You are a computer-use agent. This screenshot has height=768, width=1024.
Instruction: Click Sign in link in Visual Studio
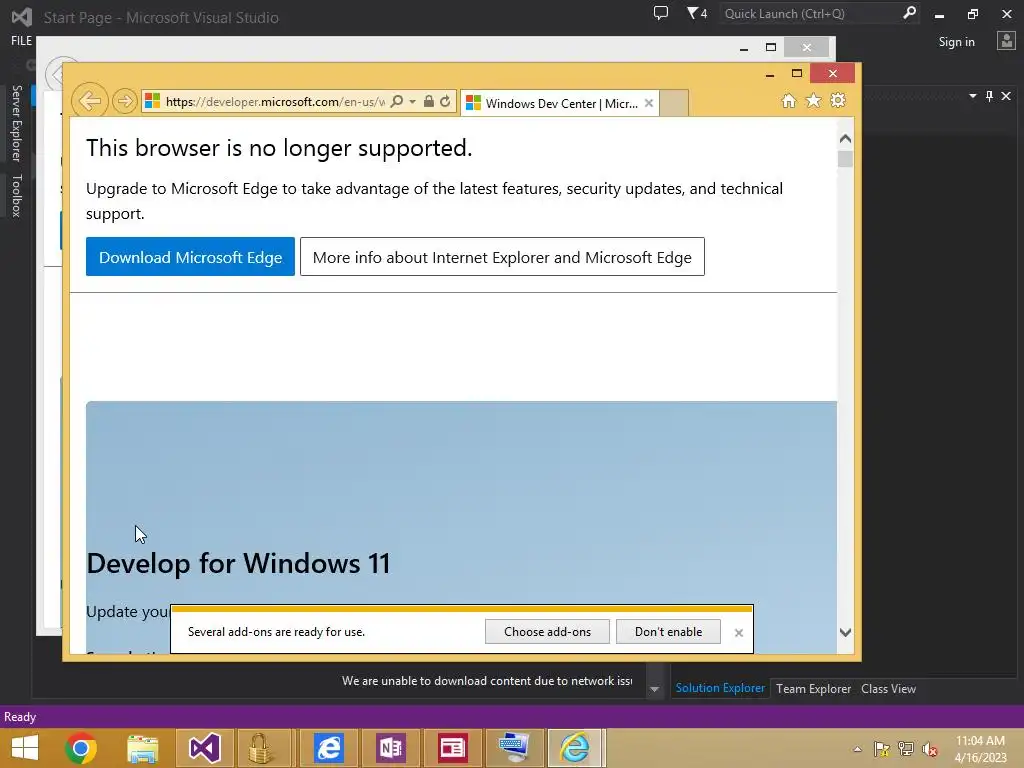[x=956, y=42]
